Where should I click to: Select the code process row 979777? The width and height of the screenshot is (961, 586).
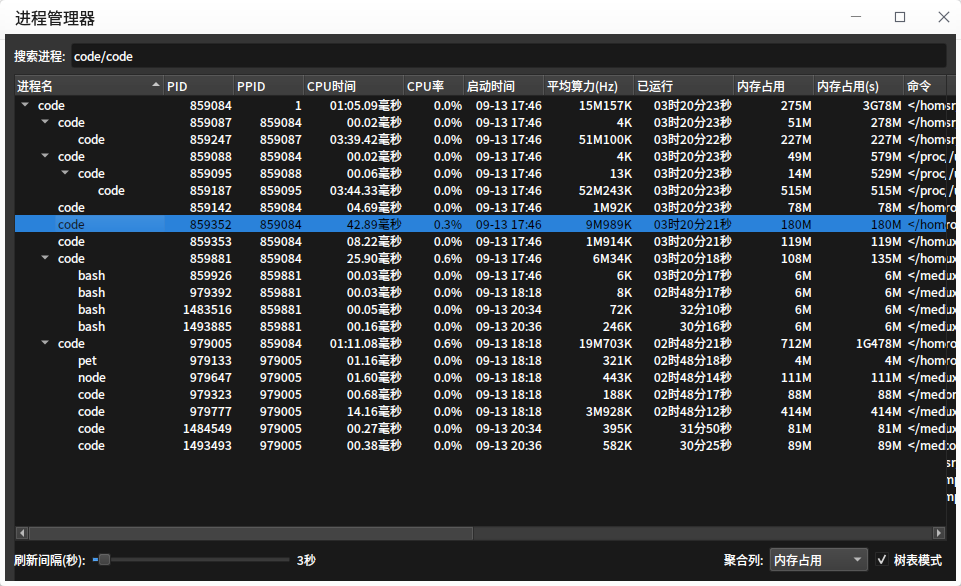480,411
